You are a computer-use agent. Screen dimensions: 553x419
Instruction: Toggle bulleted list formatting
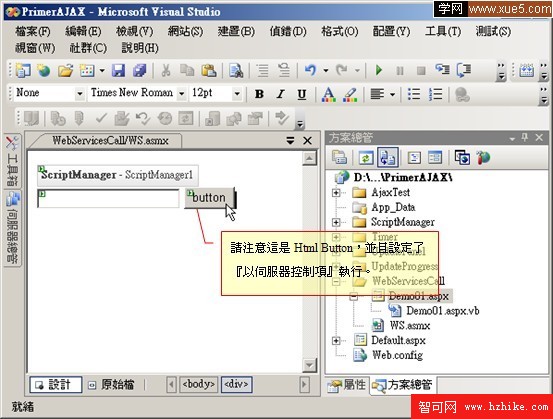[414, 94]
